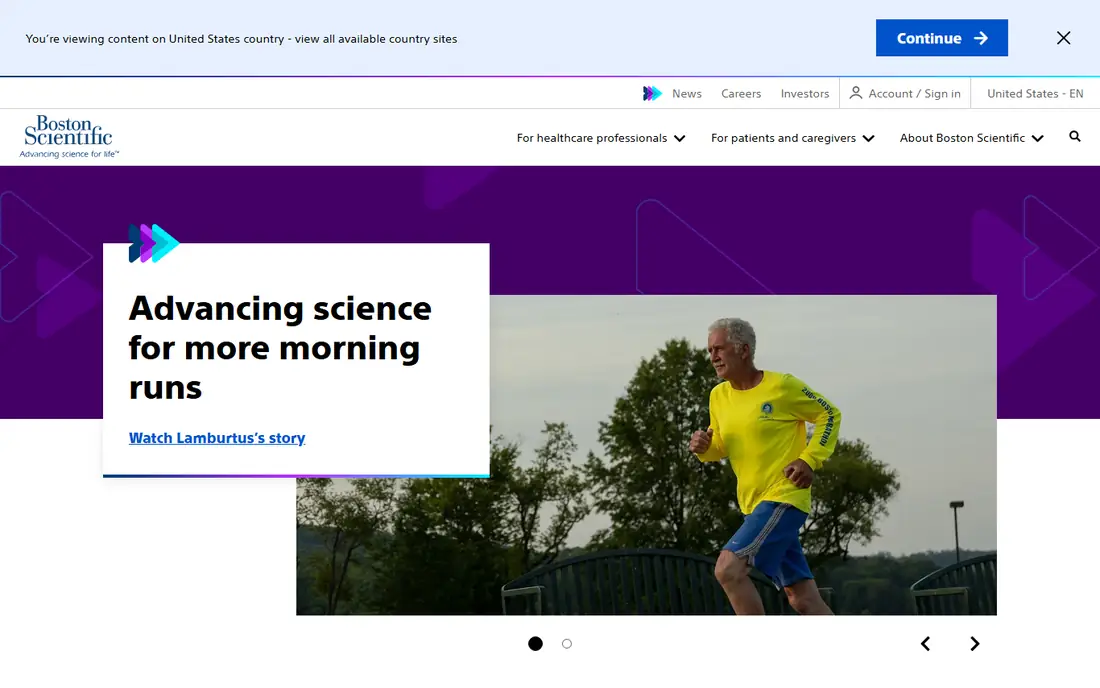This screenshot has width=1100, height=688.
Task: Click the Advancing science for more morning runs heading
Action: 280,348
